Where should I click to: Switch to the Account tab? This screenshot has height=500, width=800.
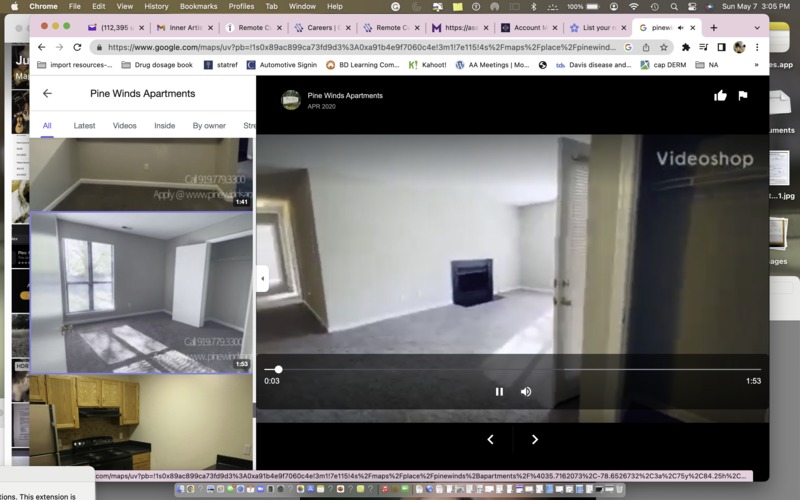click(529, 28)
